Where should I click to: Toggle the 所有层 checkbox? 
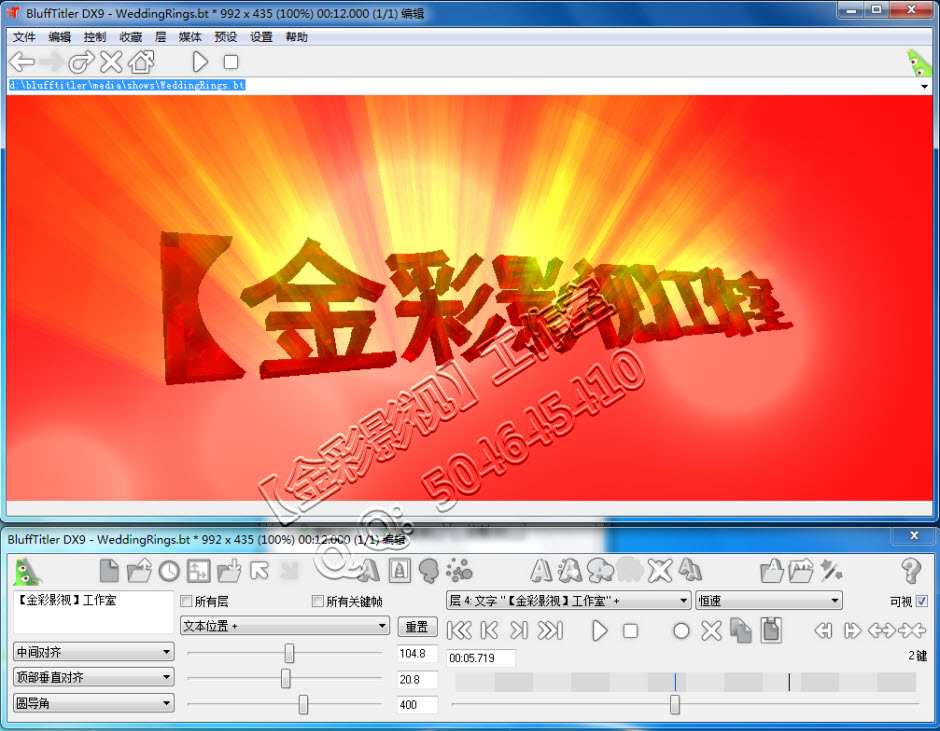pos(186,602)
